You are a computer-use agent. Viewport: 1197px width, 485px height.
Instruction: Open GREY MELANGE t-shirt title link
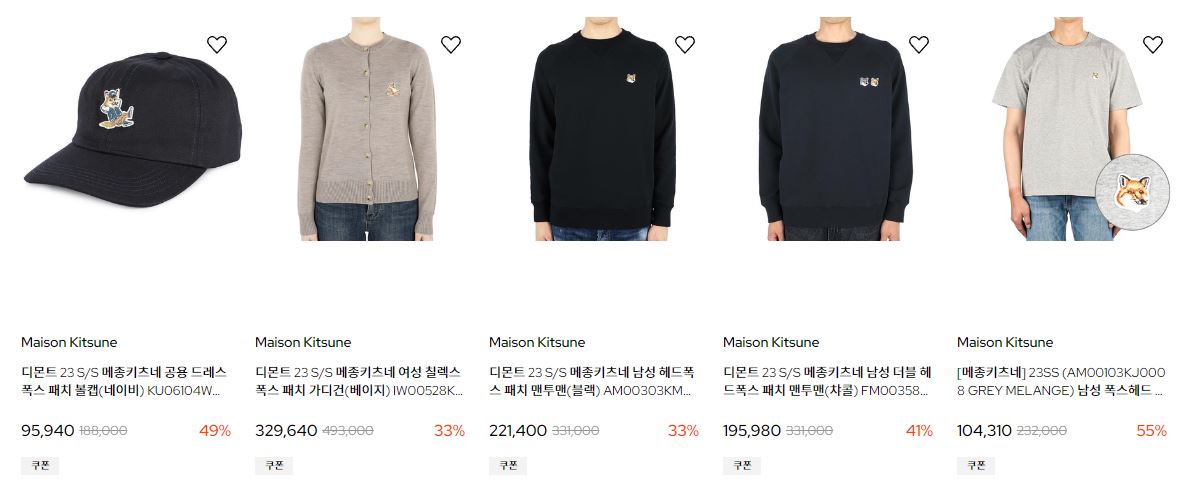pyautogui.click(x=1061, y=382)
